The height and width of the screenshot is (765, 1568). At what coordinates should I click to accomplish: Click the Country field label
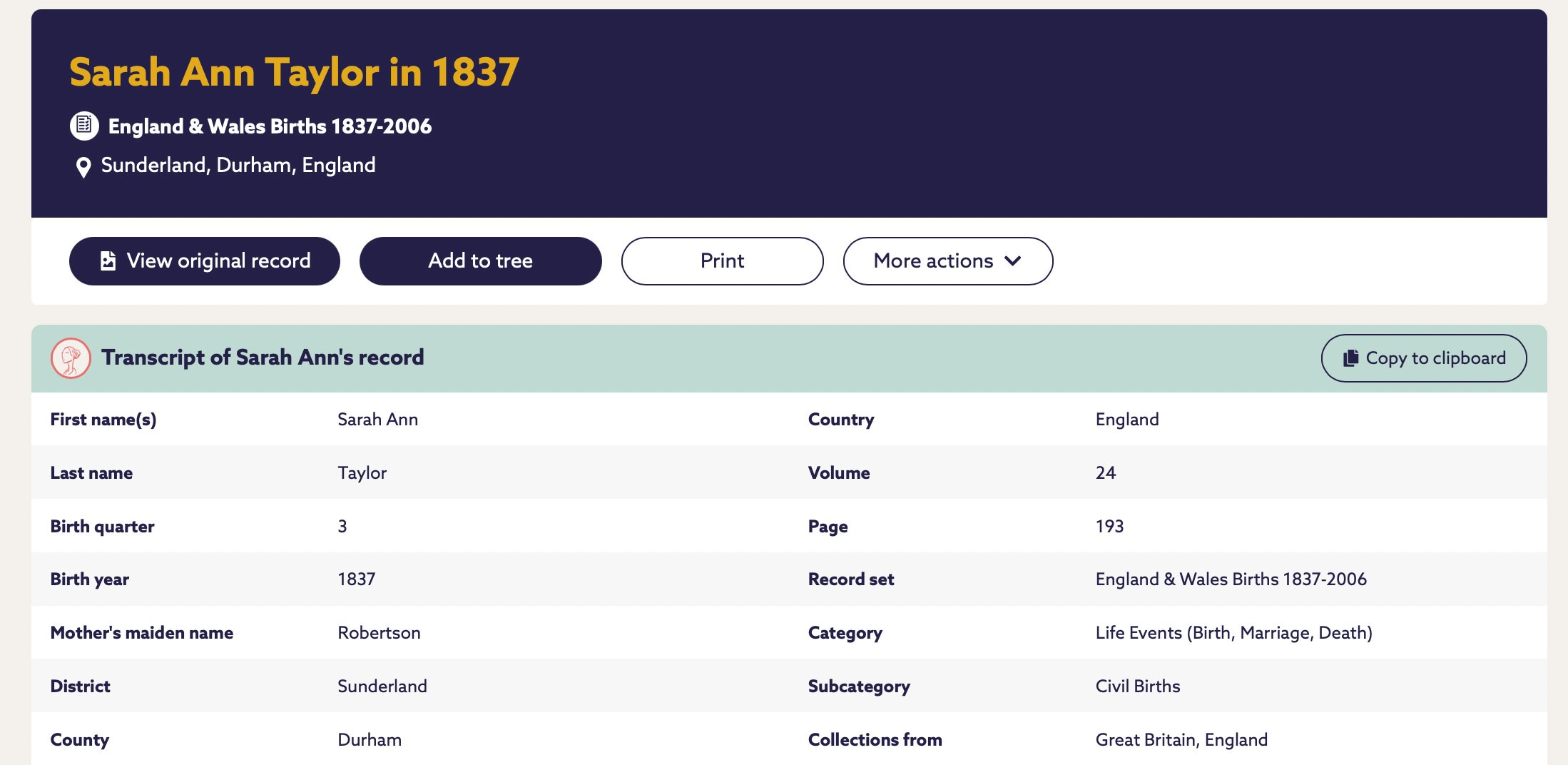click(841, 419)
